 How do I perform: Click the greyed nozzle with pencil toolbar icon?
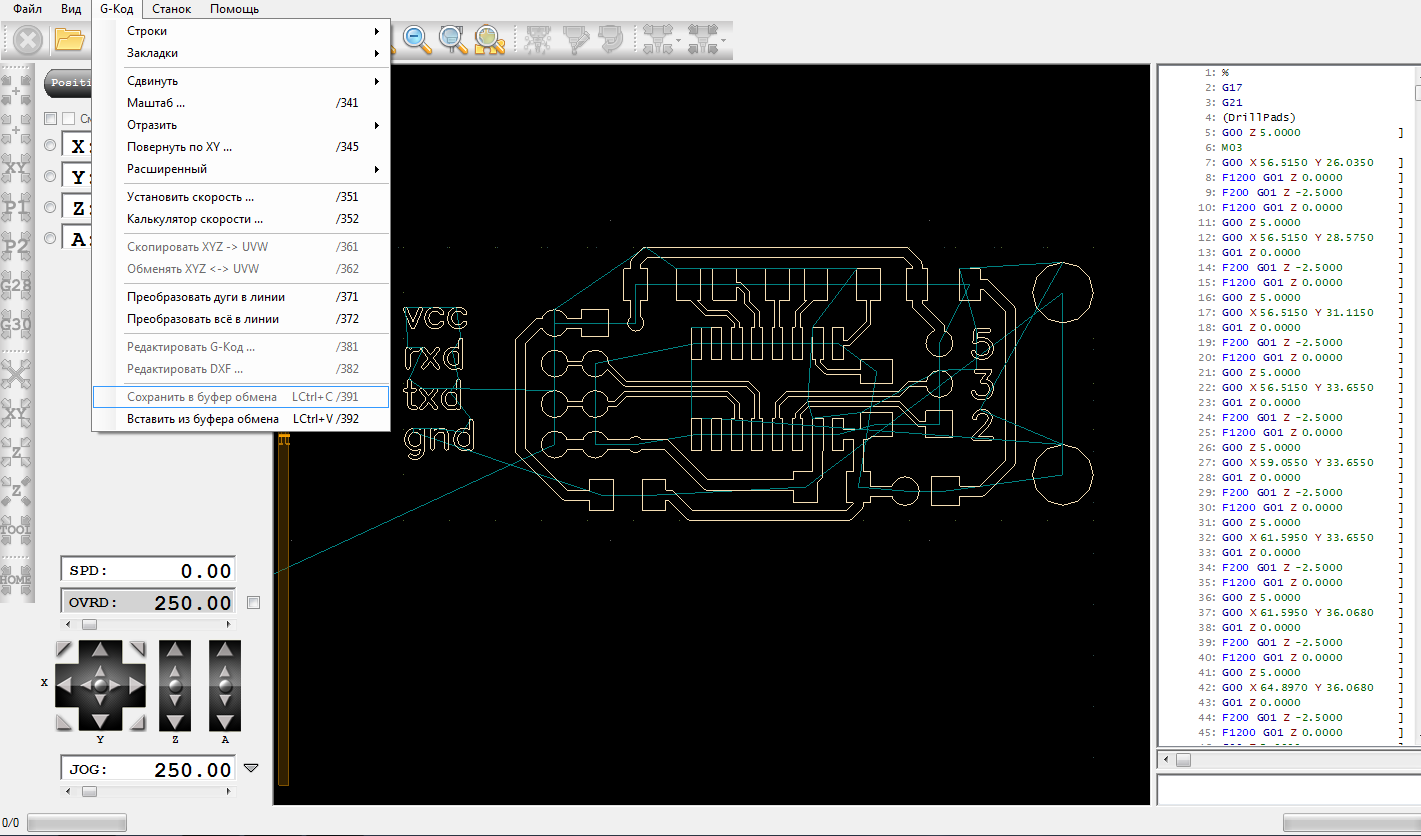coord(575,39)
